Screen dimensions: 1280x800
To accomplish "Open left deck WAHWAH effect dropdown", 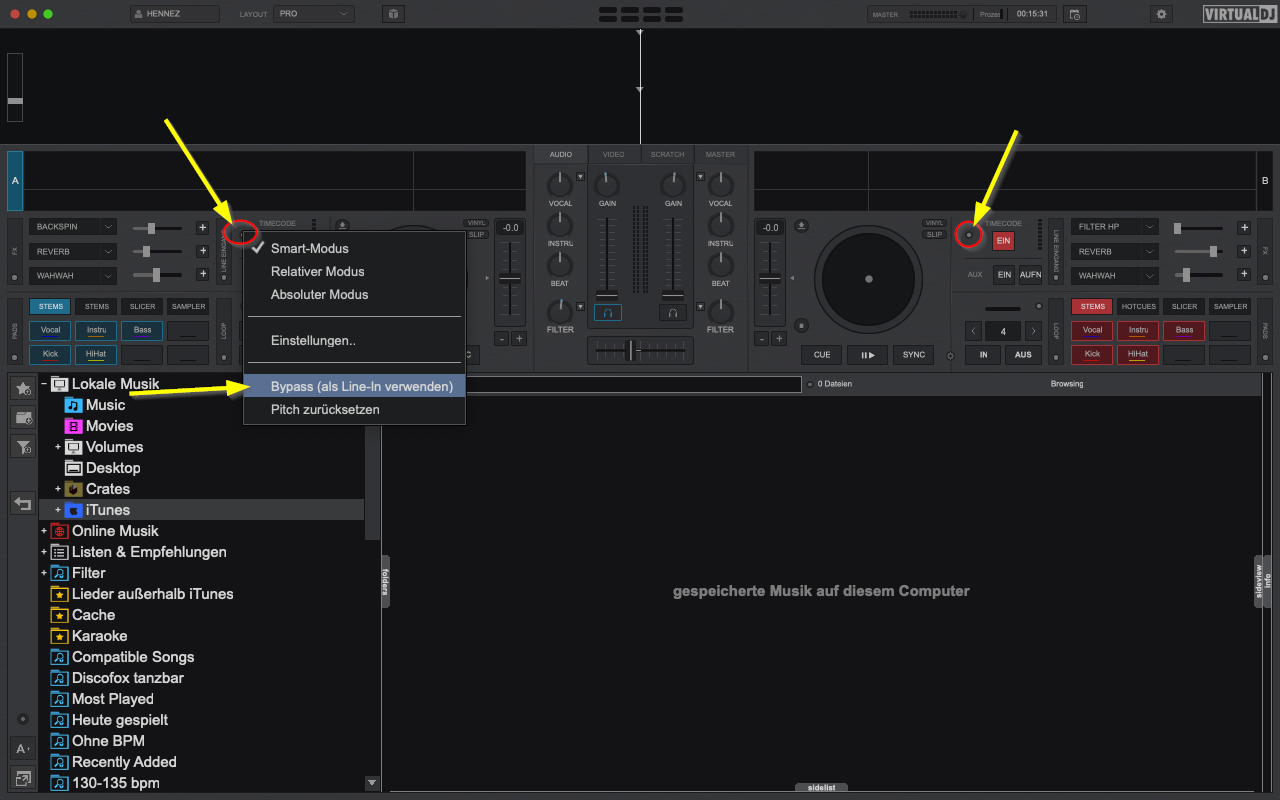I will point(72,275).
